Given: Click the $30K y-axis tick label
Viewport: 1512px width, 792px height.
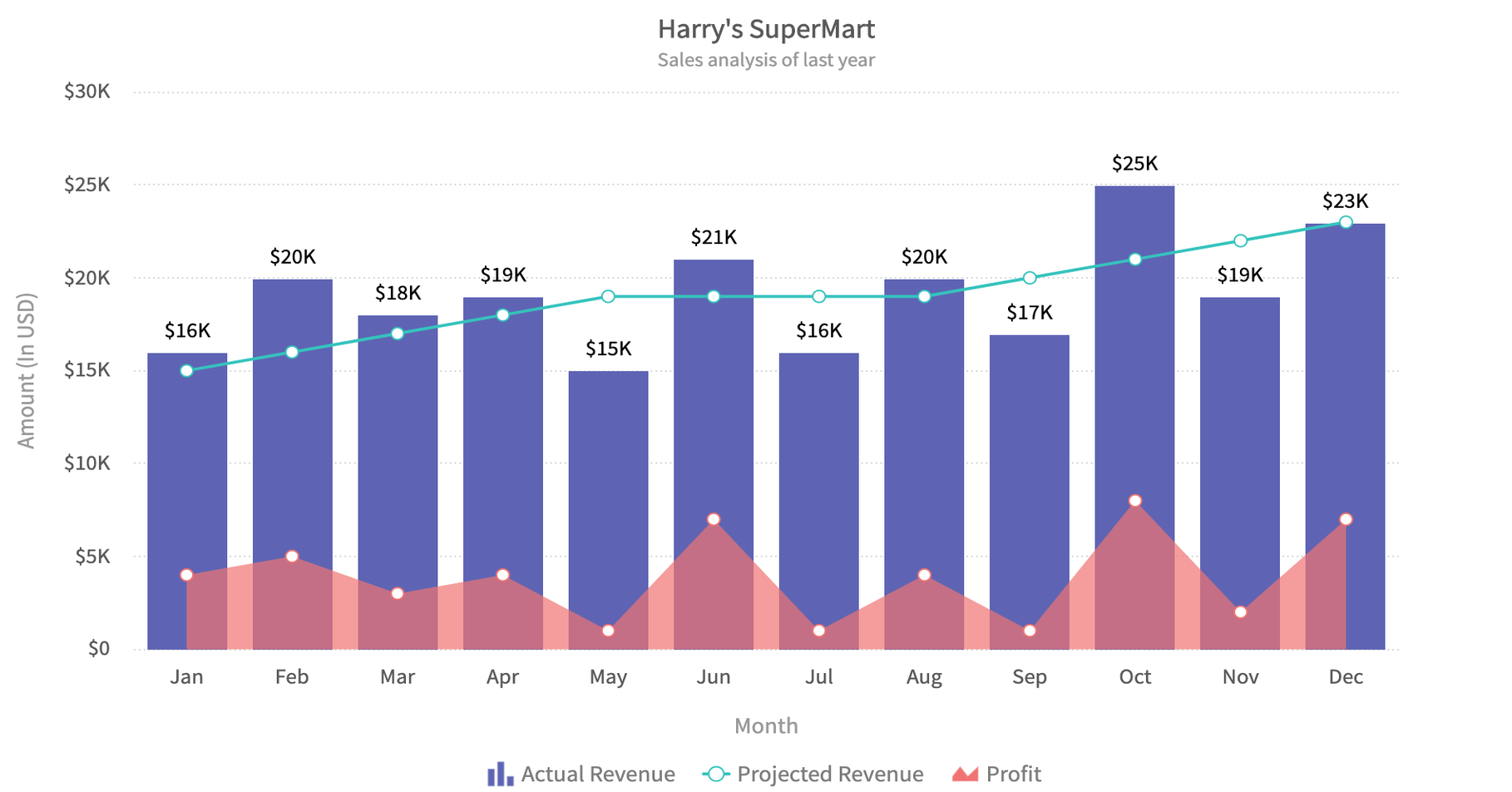Looking at the screenshot, I should (87, 92).
